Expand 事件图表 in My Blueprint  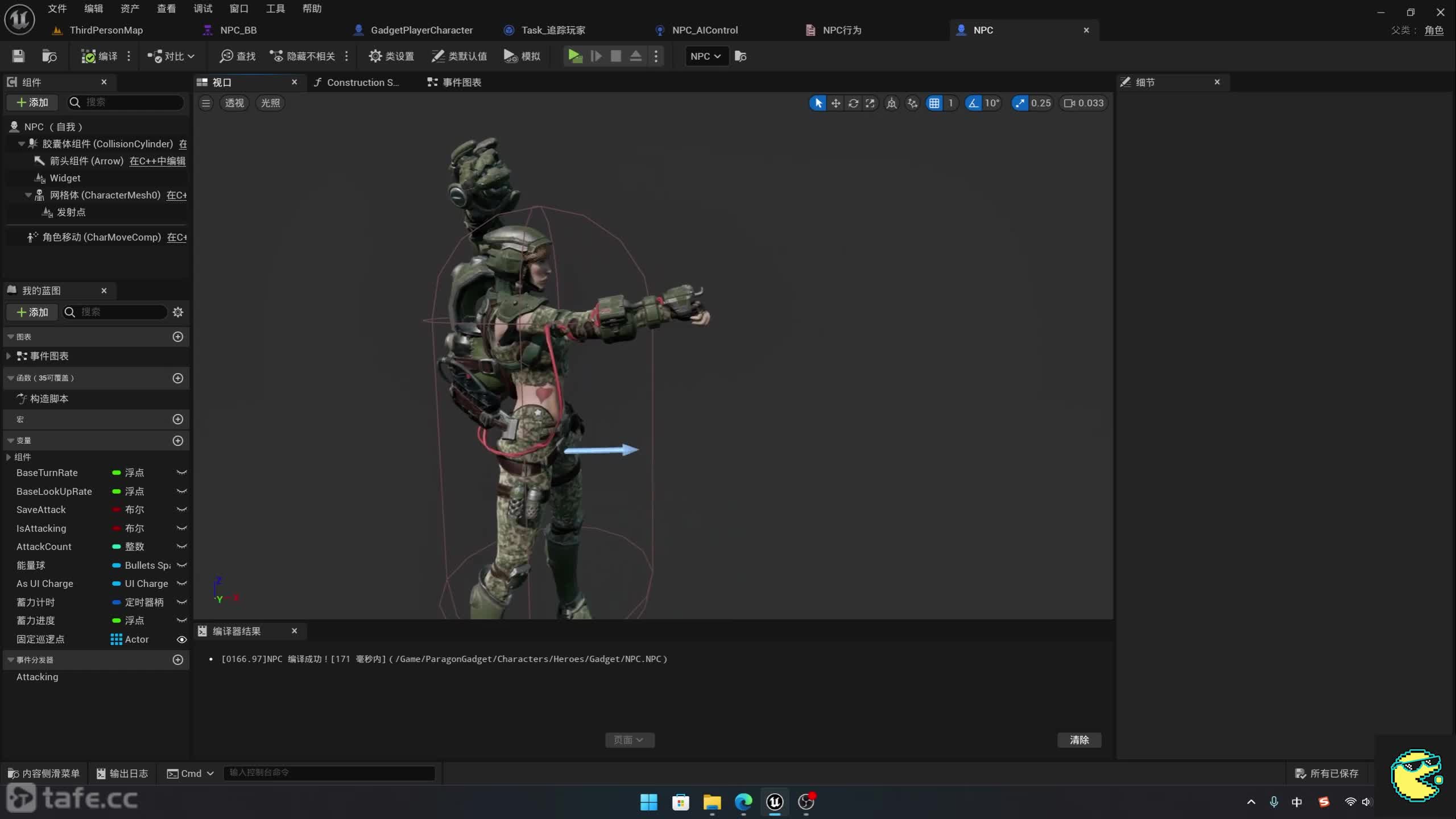(9, 356)
